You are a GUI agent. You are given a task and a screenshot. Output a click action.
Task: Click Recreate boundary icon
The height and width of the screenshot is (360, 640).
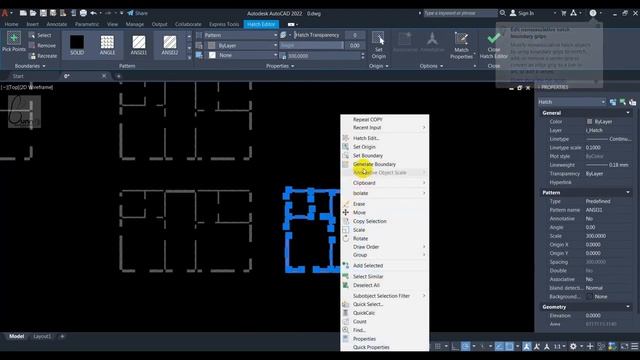pyautogui.click(x=32, y=56)
